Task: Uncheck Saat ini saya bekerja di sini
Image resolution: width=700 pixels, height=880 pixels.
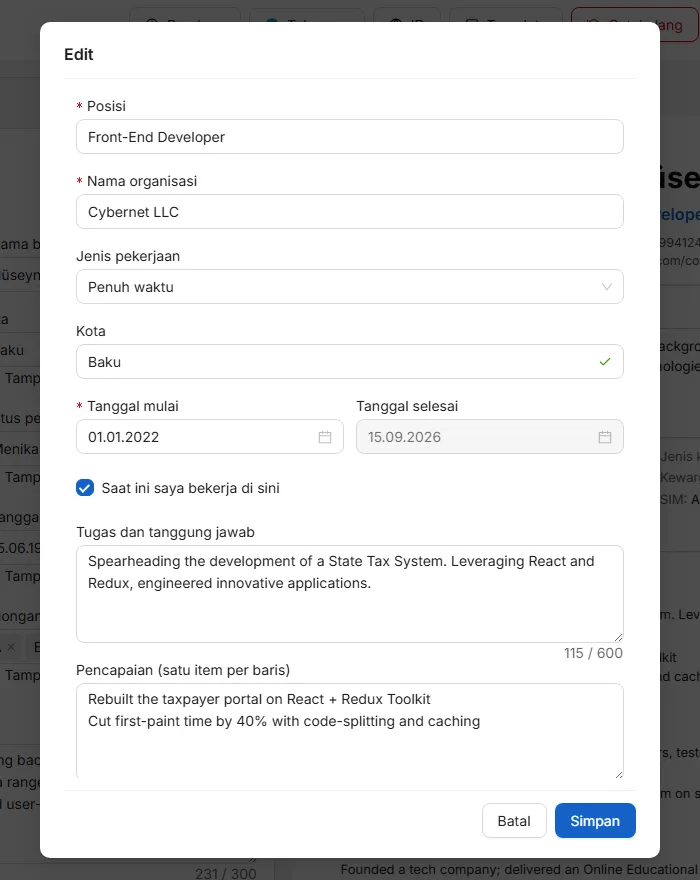Action: (85, 488)
